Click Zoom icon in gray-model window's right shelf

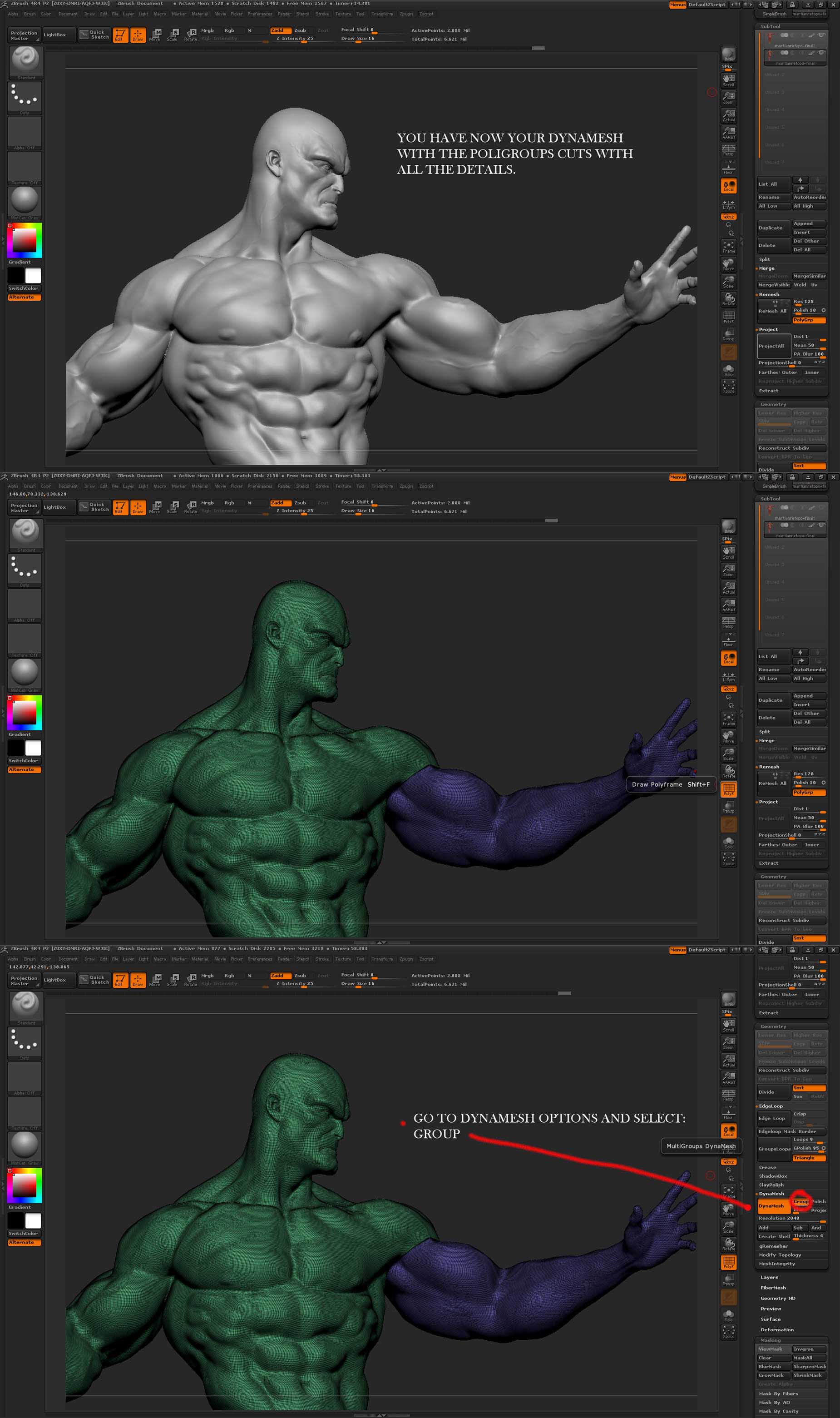tap(728, 97)
